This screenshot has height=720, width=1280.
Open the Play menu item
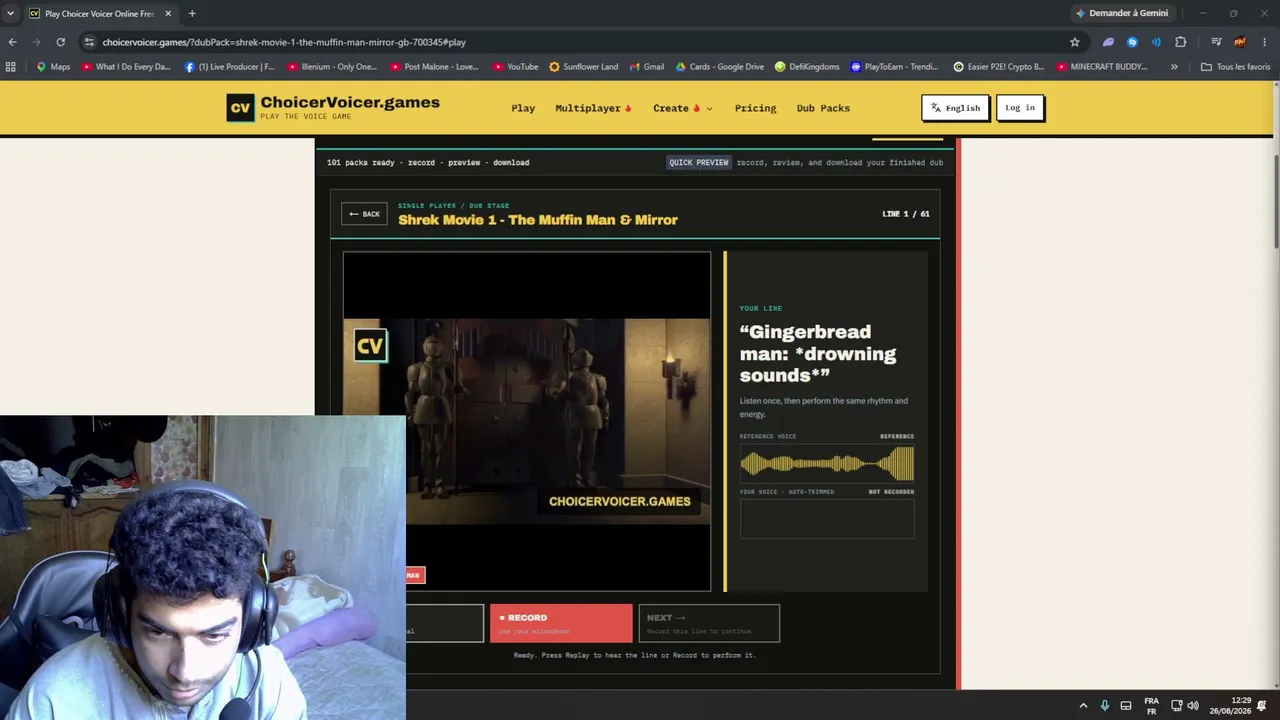click(x=523, y=108)
